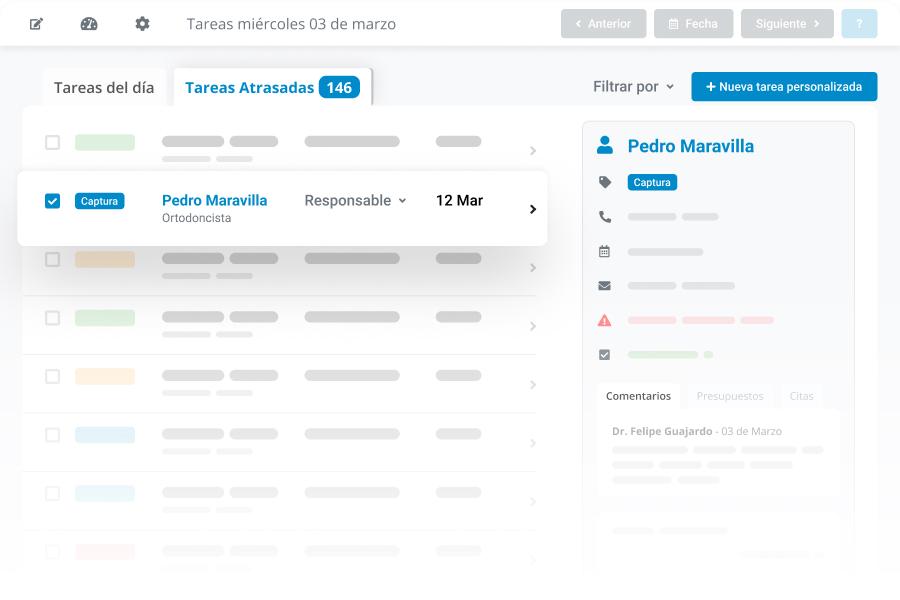Screen dimensions: 900x600
Task: Expand Pedro Maravilla row chevron
Action: (533, 209)
